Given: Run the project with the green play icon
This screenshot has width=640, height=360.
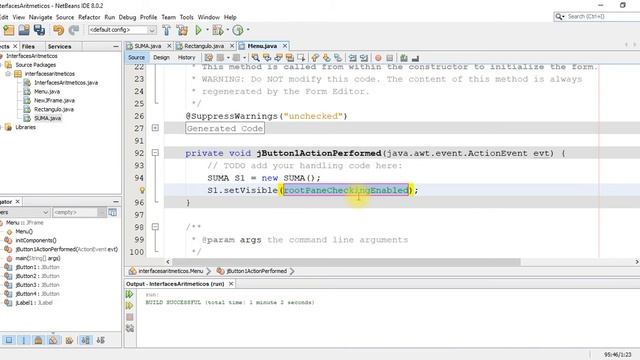Looking at the screenshot, I should (198, 30).
